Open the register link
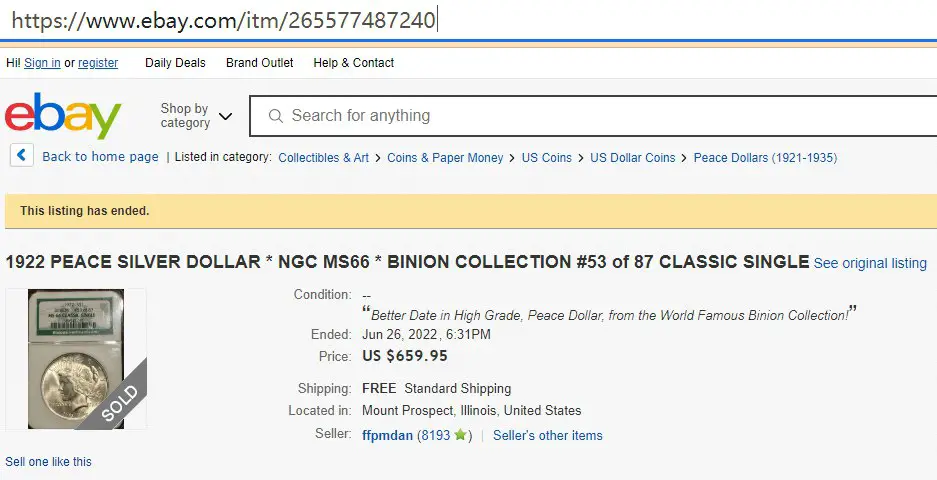The height and width of the screenshot is (480, 937). click(98, 63)
